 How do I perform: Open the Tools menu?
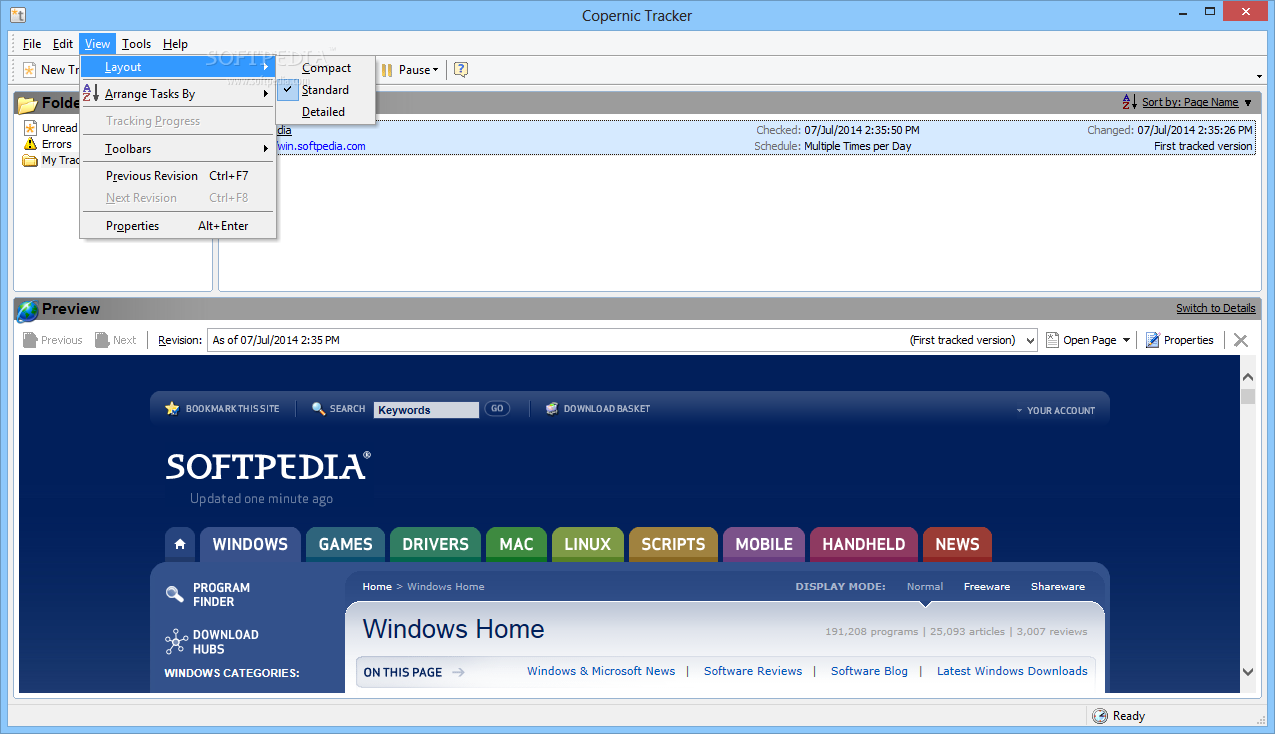pos(136,44)
